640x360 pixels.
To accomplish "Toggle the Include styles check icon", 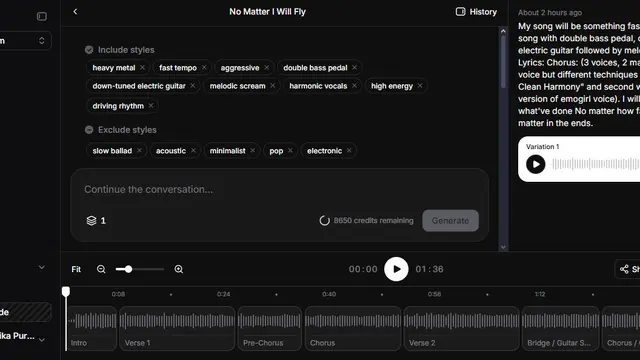I will pyautogui.click(x=89, y=50).
